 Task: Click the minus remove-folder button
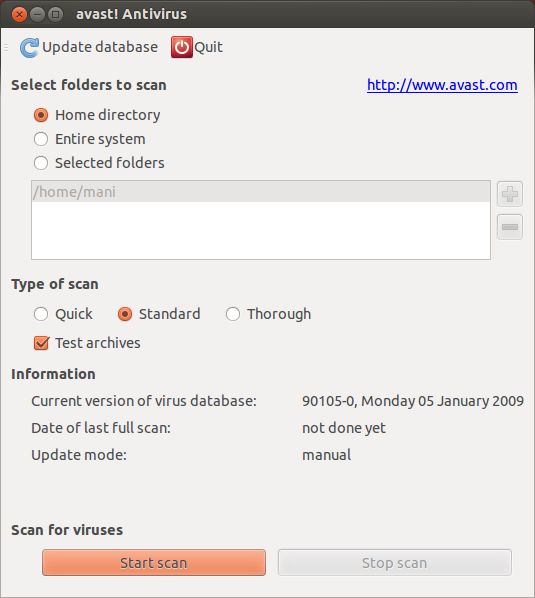(x=509, y=227)
